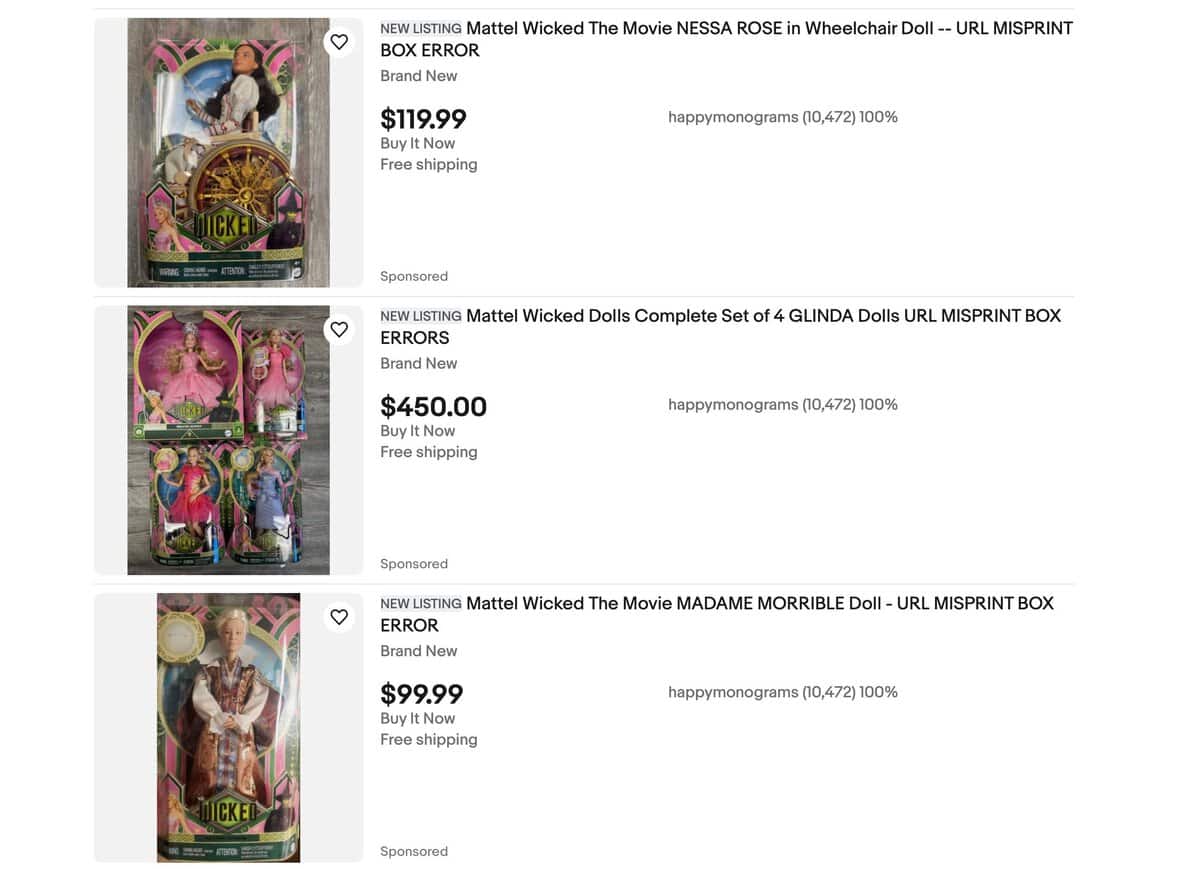Viewport: 1200px width, 869px height.
Task: Save the Nessa Rose doll to watchlist
Action: (x=339, y=42)
